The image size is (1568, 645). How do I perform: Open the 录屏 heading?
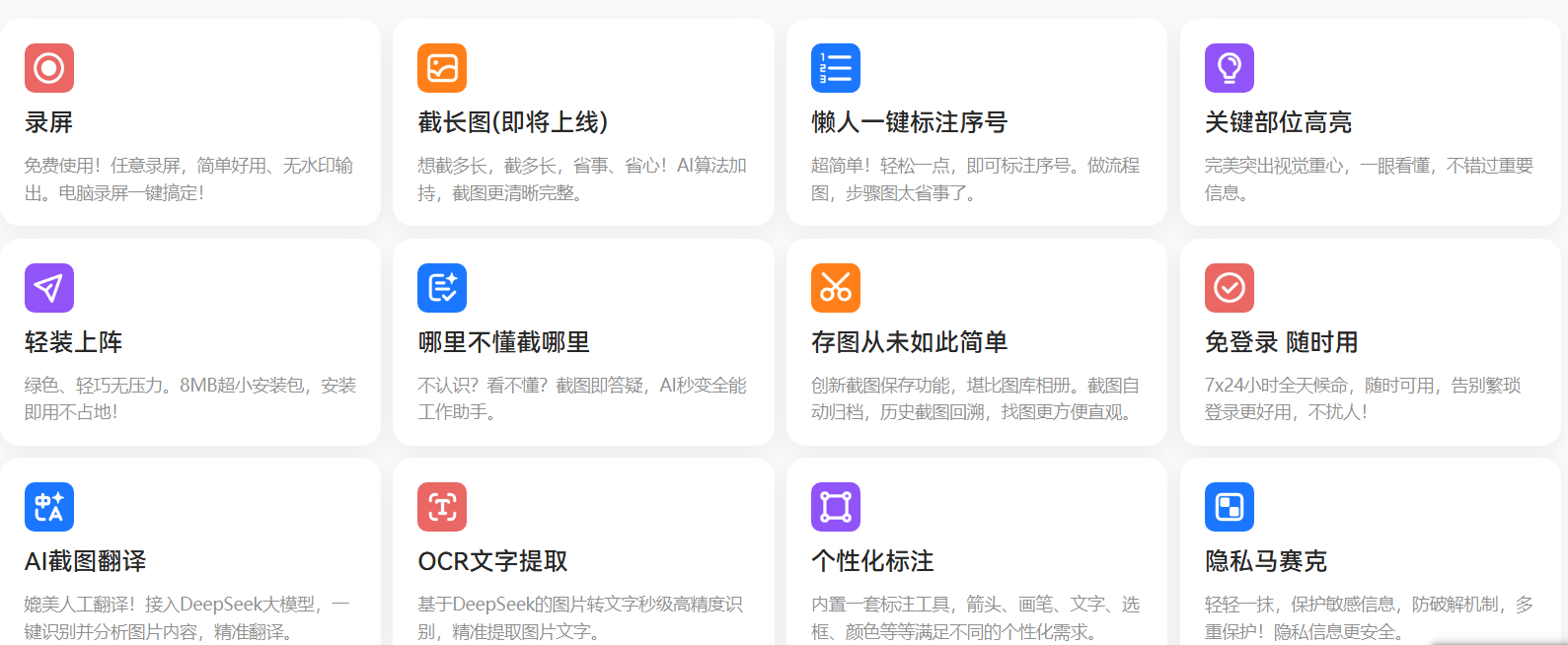pos(49,122)
